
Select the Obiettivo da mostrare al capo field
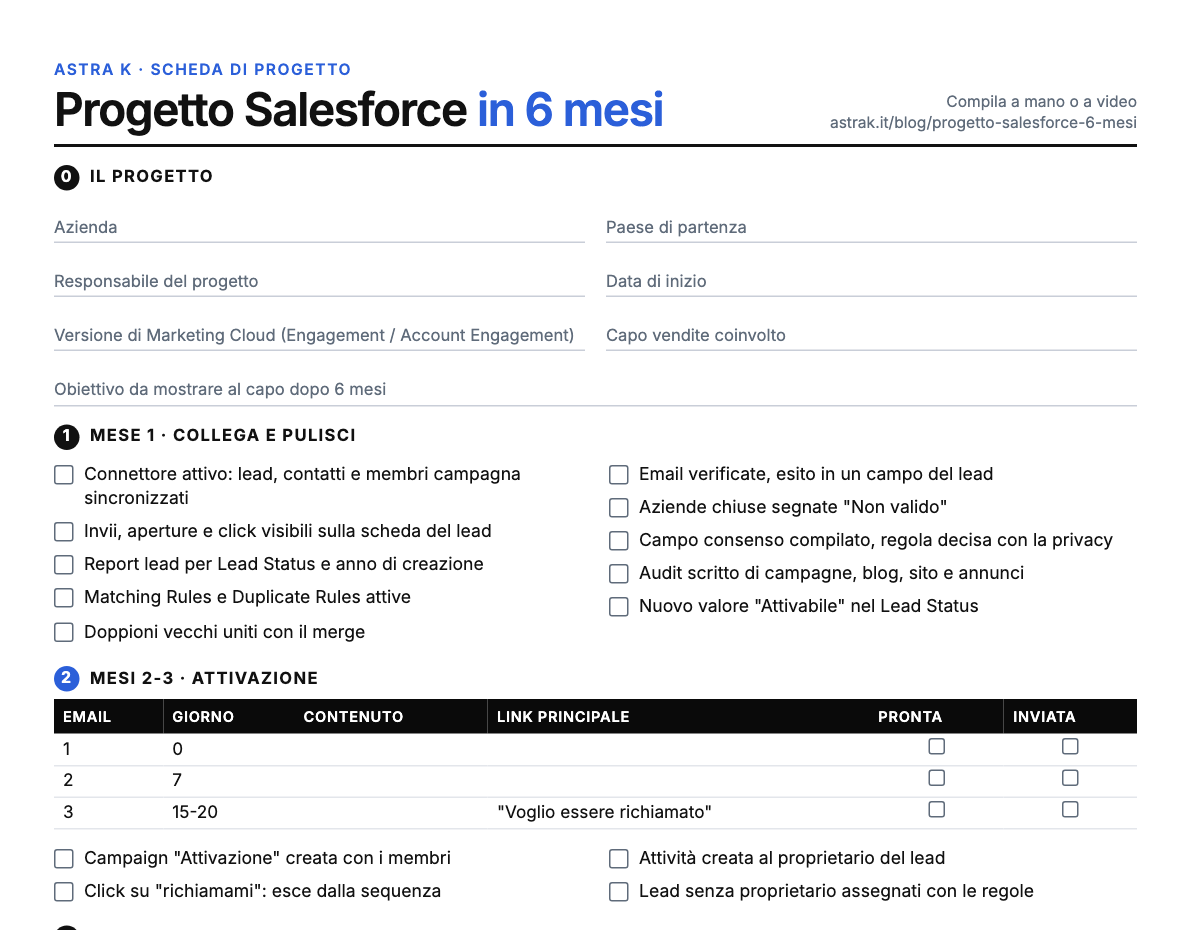(596, 390)
